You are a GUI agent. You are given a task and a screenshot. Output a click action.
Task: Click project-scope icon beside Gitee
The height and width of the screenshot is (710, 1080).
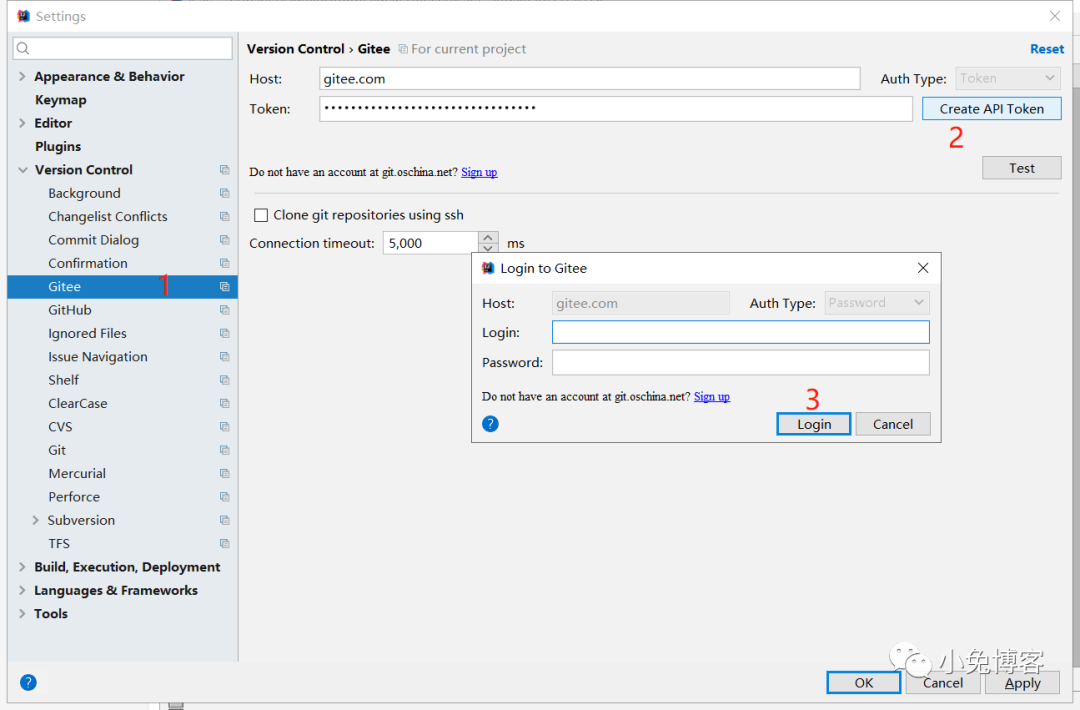pyautogui.click(x=225, y=286)
